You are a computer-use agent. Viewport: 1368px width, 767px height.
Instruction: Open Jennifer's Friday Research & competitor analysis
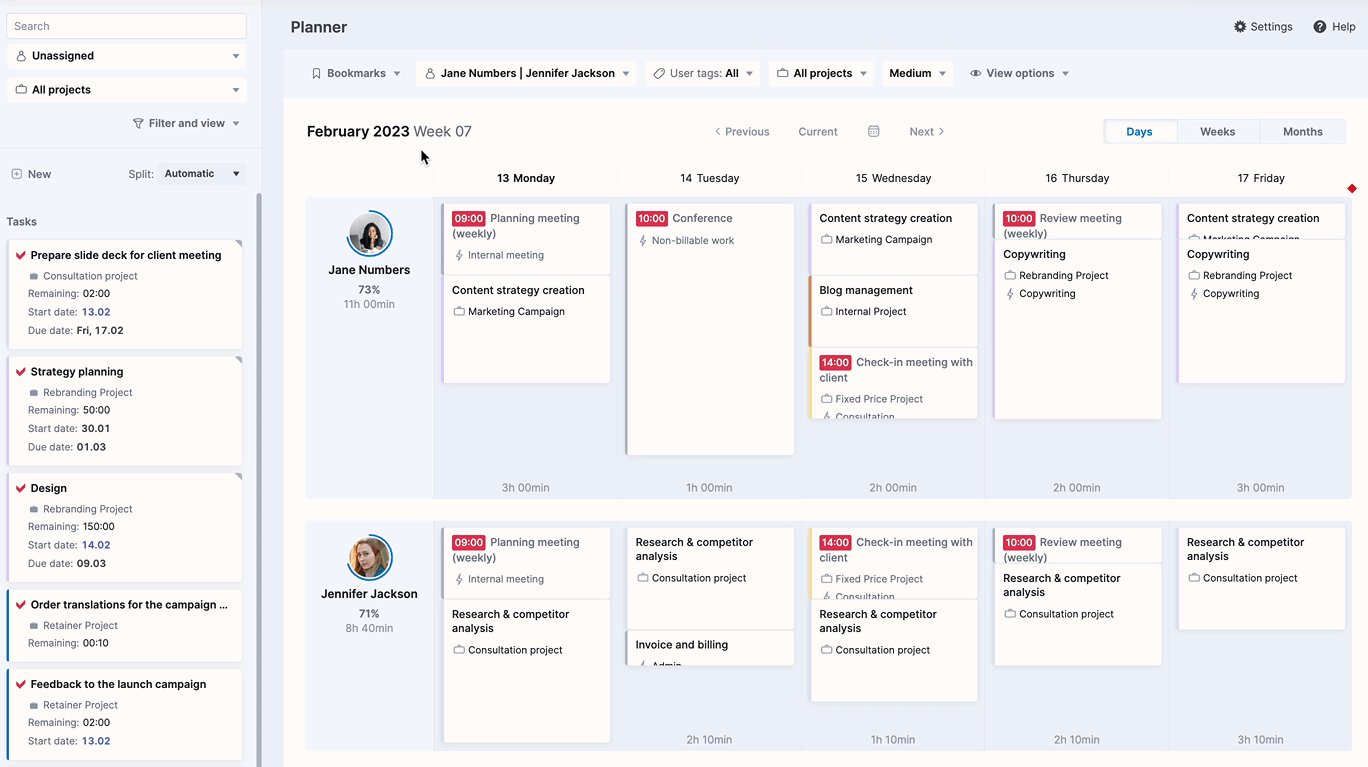point(1261,579)
